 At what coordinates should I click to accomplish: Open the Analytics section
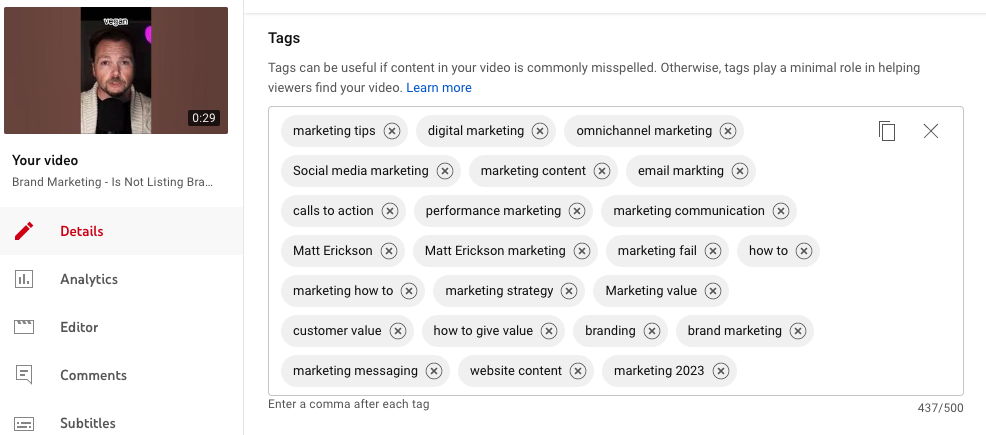point(121,279)
